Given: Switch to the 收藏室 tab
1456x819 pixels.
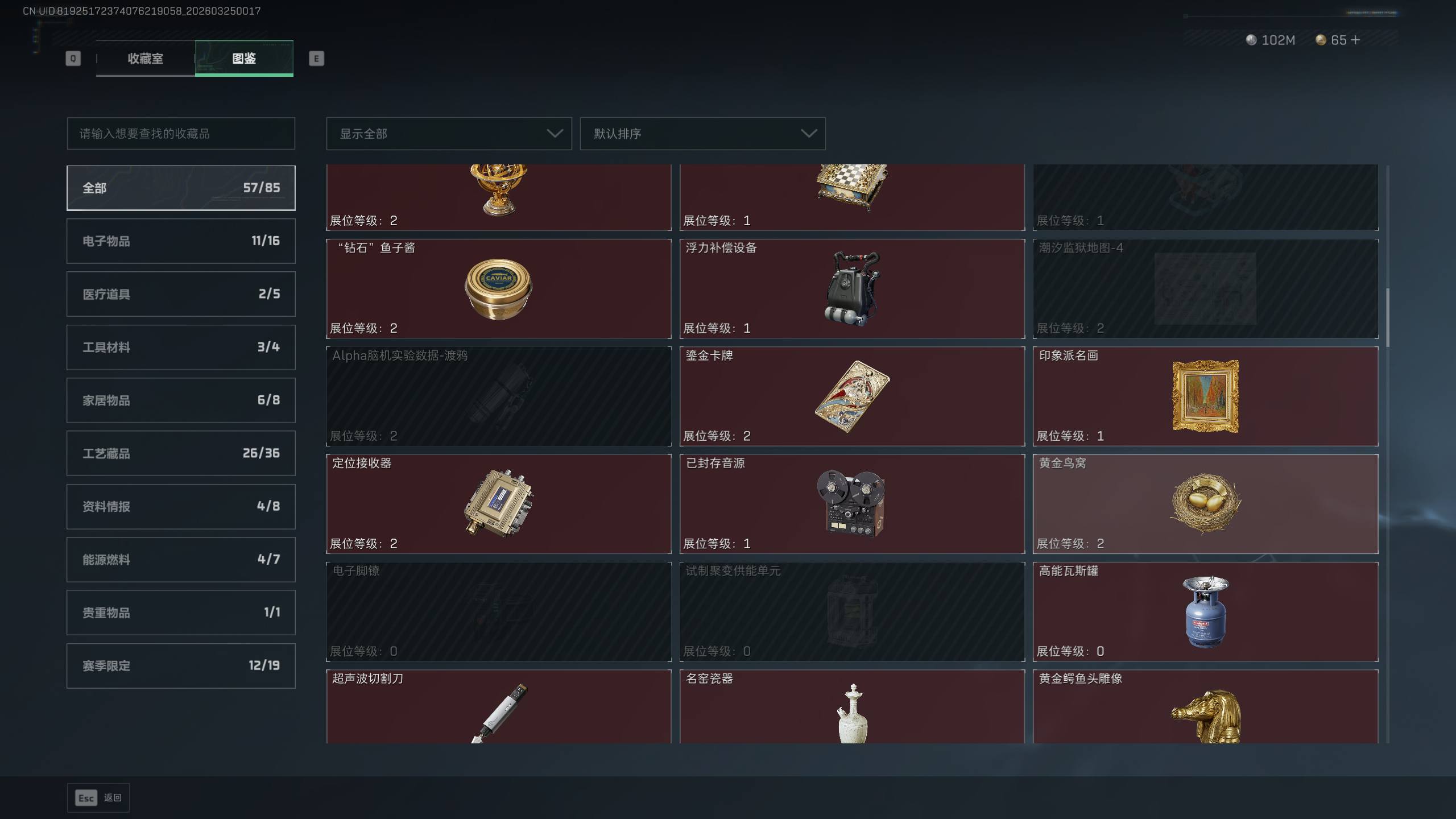Looking at the screenshot, I should 146,59.
